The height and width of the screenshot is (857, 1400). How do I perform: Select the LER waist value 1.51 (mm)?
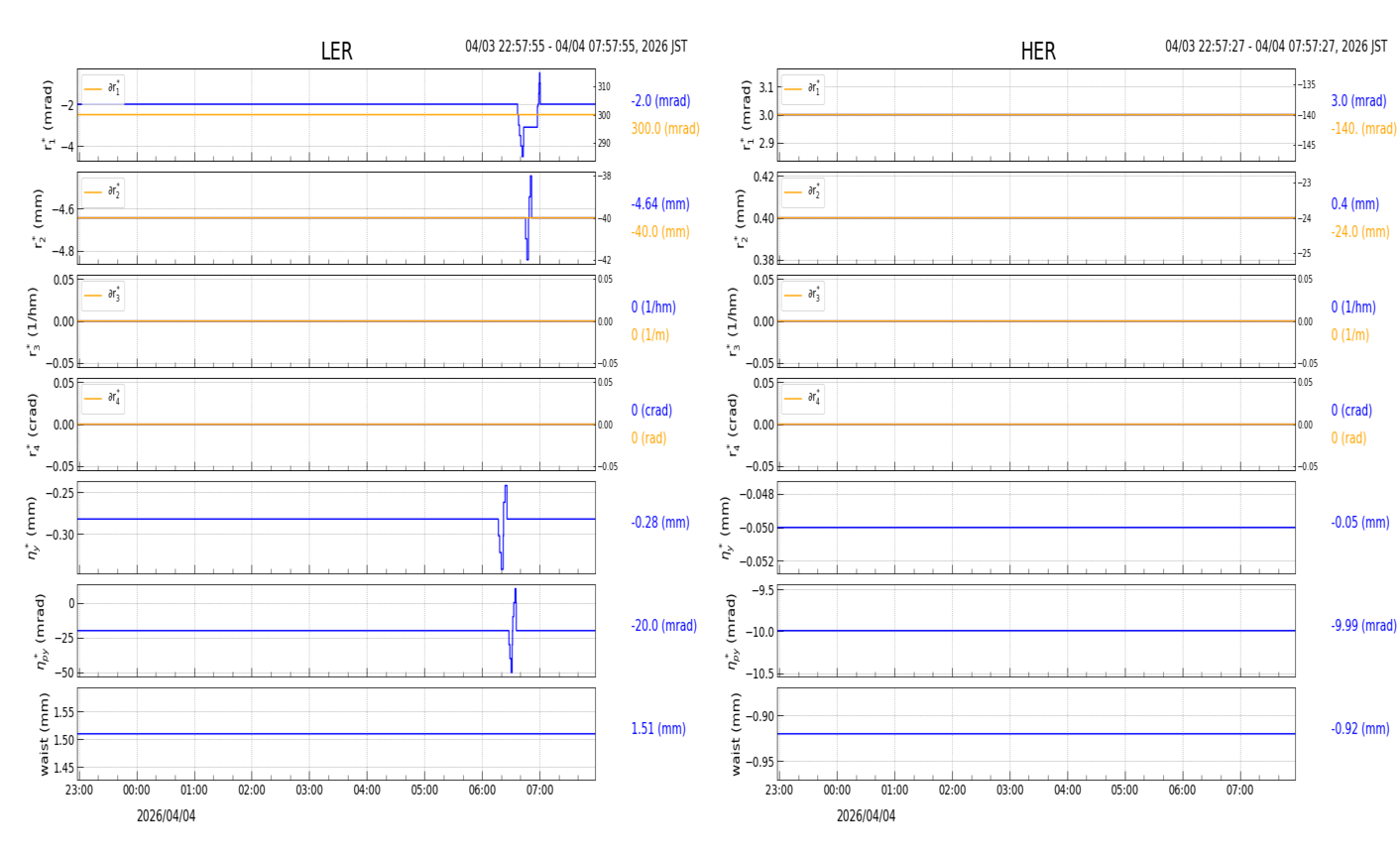point(658,729)
